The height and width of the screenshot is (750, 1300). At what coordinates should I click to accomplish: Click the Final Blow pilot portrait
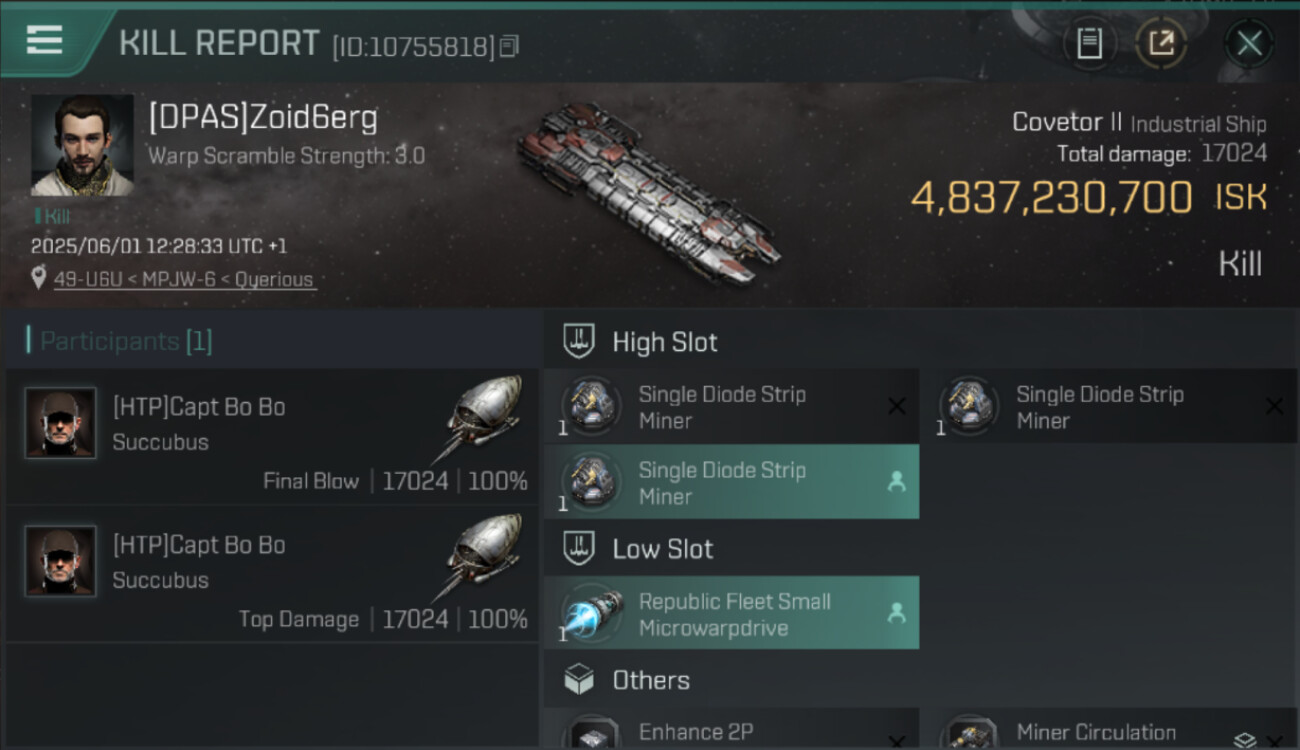[61, 423]
